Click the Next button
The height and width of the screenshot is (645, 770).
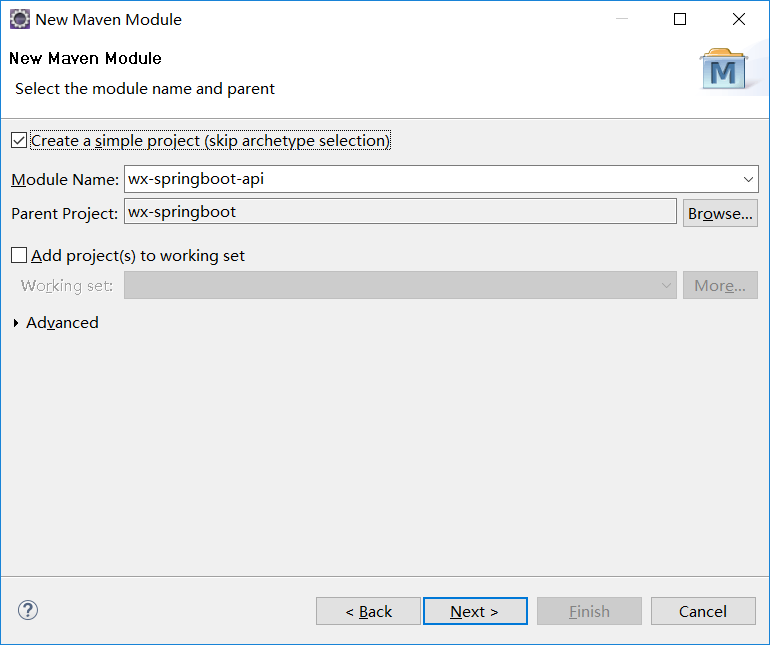coord(475,611)
